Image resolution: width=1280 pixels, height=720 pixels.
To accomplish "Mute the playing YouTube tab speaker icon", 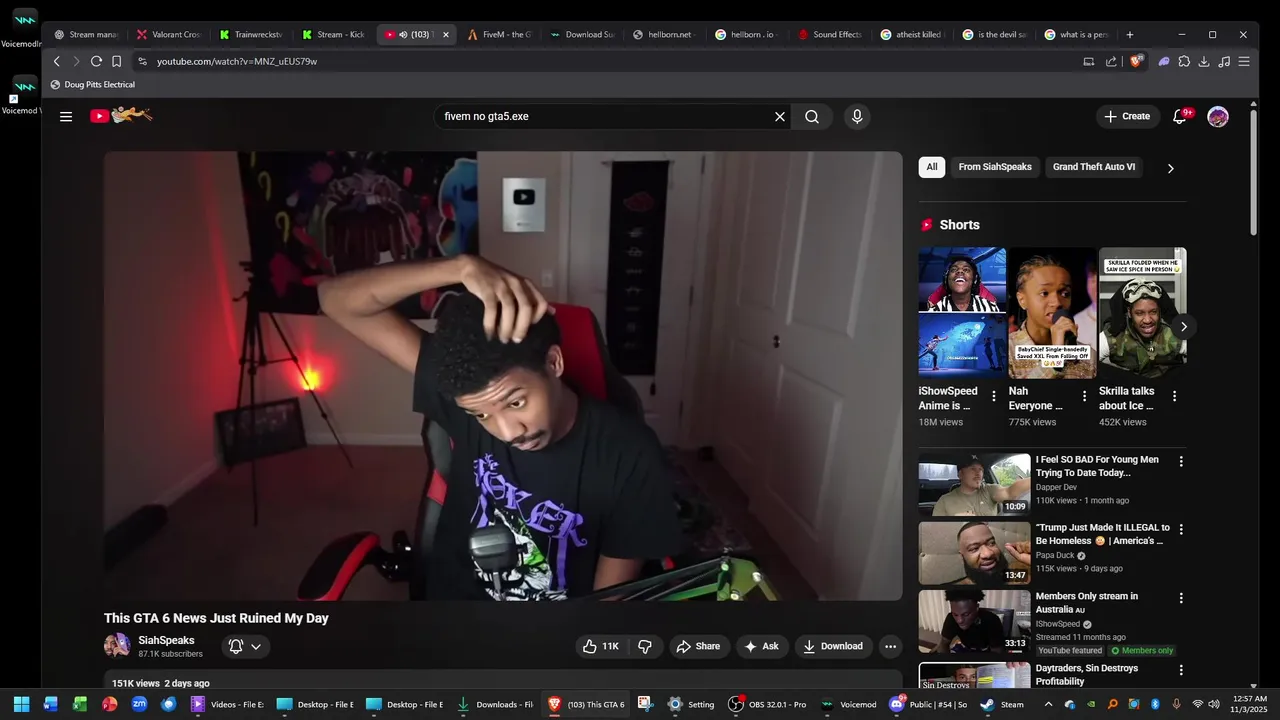I will pyautogui.click(x=403, y=34).
